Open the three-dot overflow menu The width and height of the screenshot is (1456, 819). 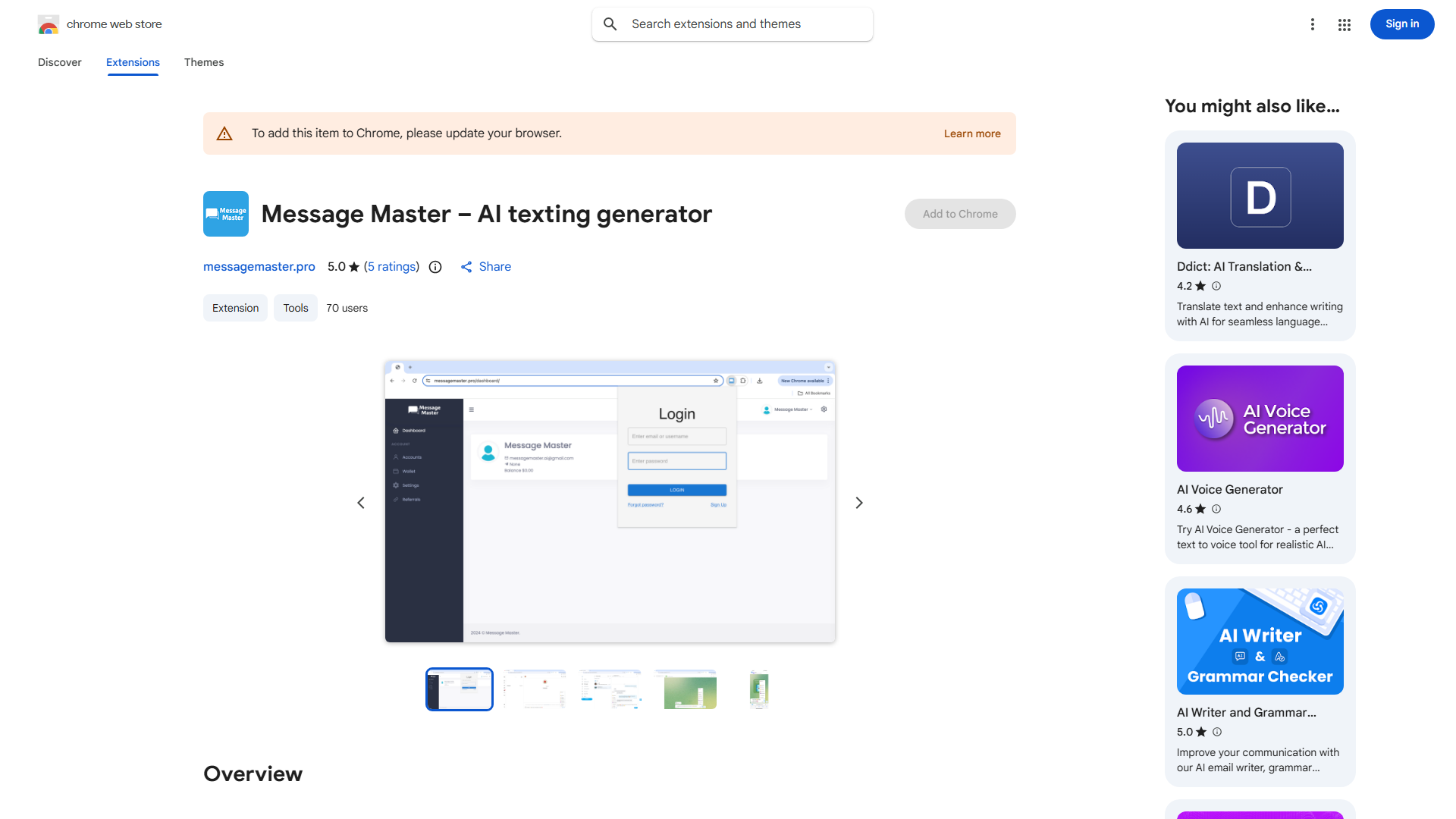pos(1313,24)
